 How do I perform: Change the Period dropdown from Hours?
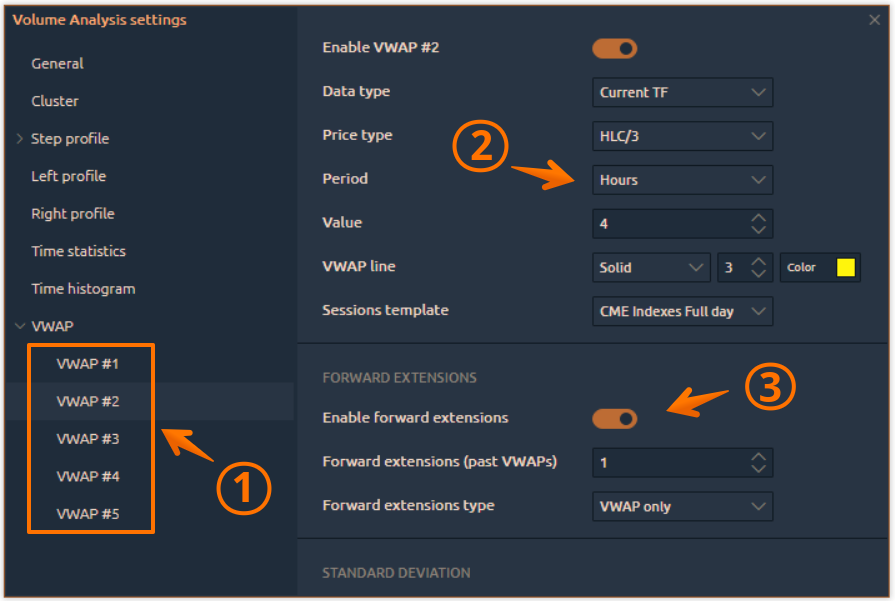point(682,180)
